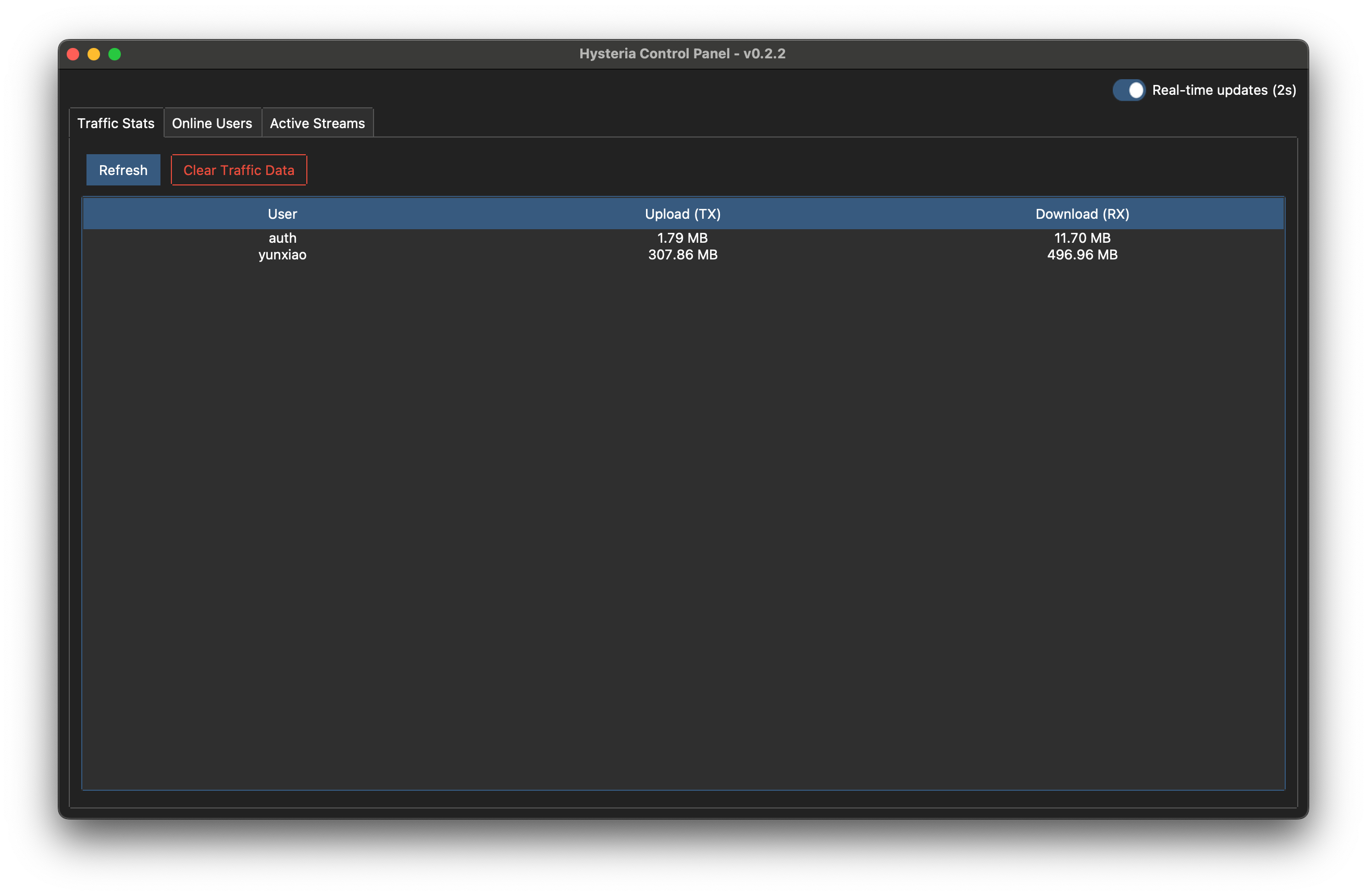Open the Active Streams tab
This screenshot has height=896, width=1367.
(317, 122)
